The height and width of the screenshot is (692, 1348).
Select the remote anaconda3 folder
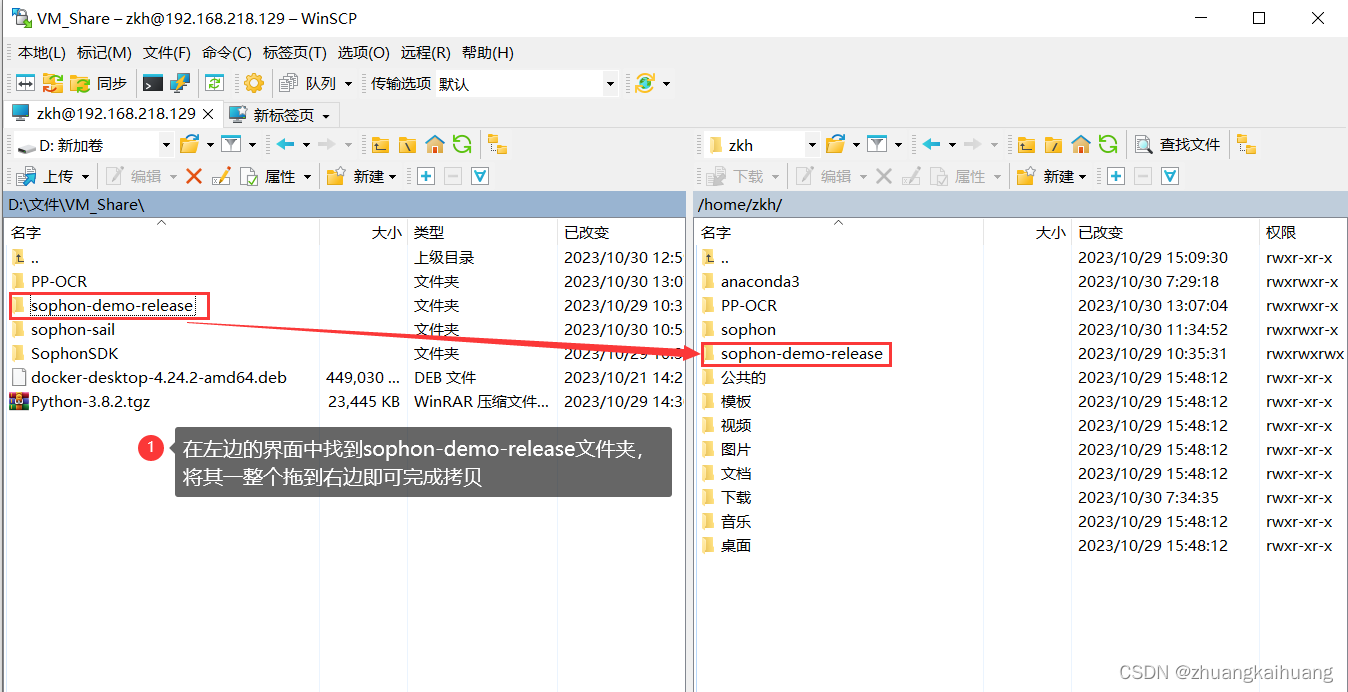pos(760,281)
